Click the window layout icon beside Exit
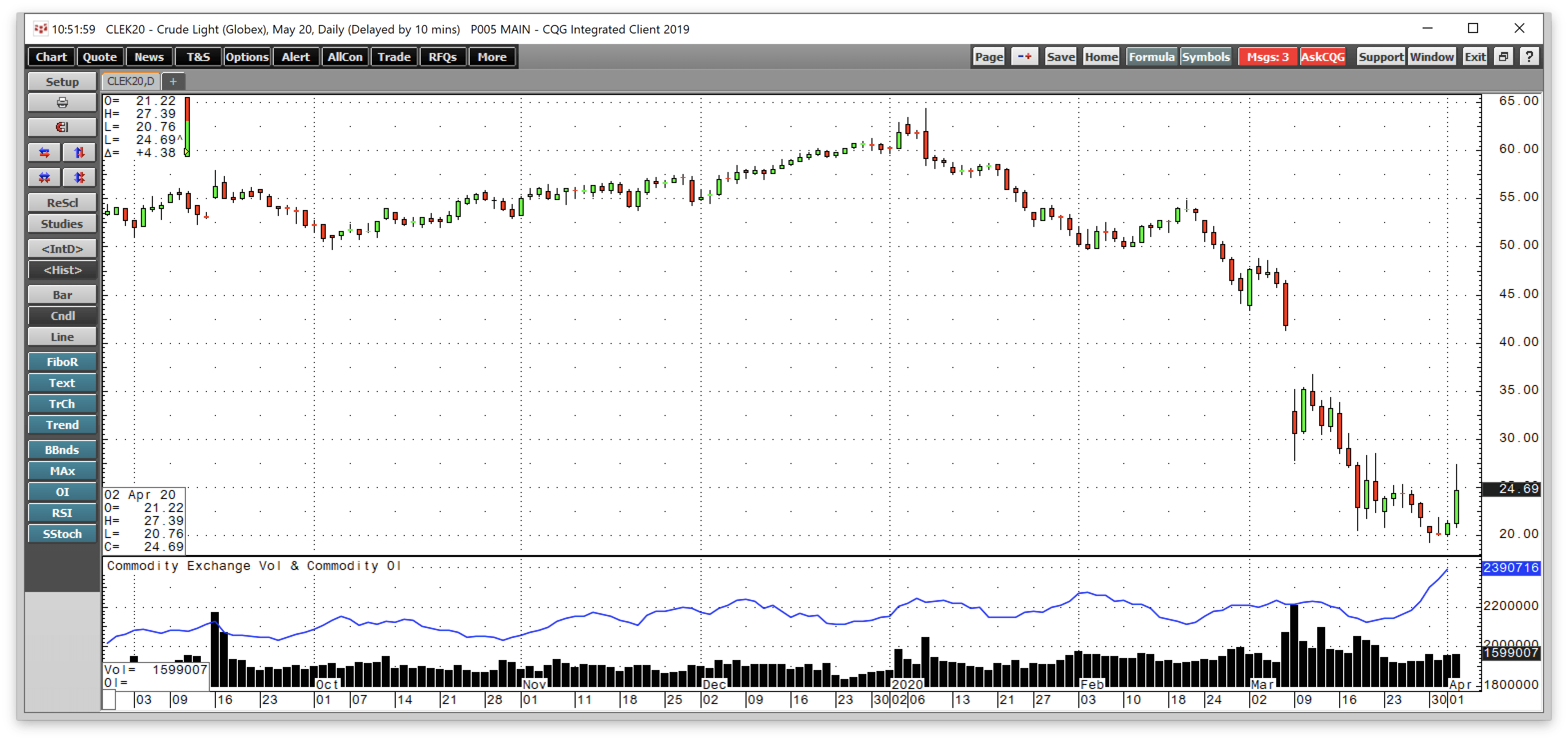 point(1504,56)
